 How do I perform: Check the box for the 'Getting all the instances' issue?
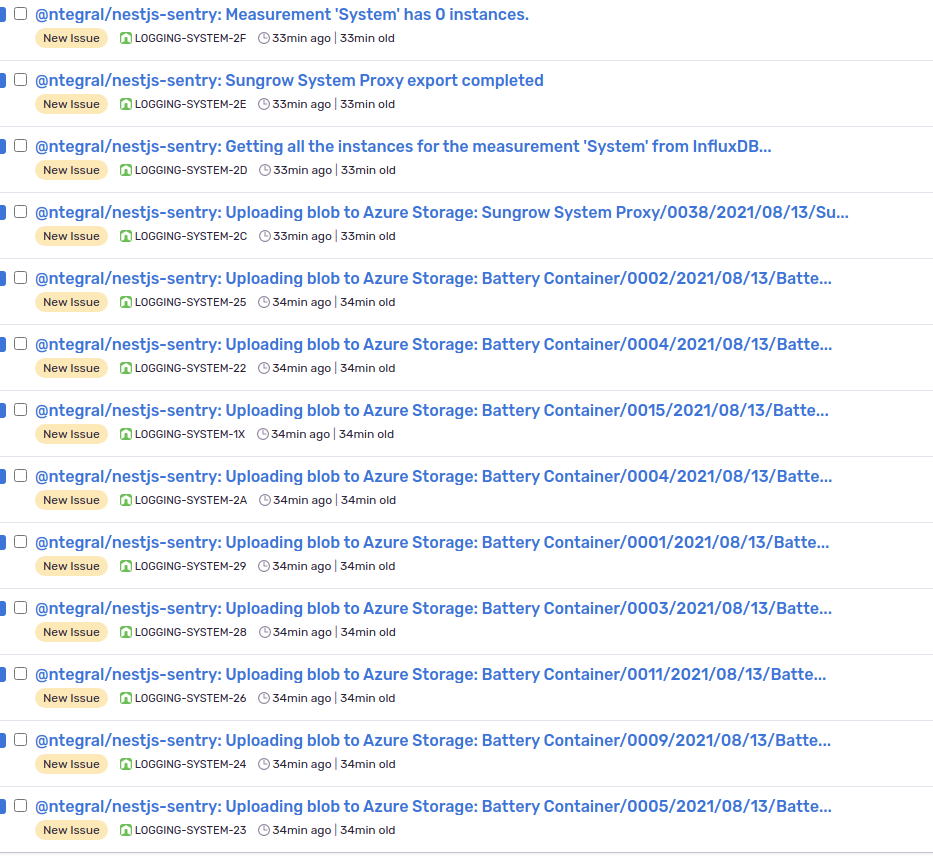(21, 146)
